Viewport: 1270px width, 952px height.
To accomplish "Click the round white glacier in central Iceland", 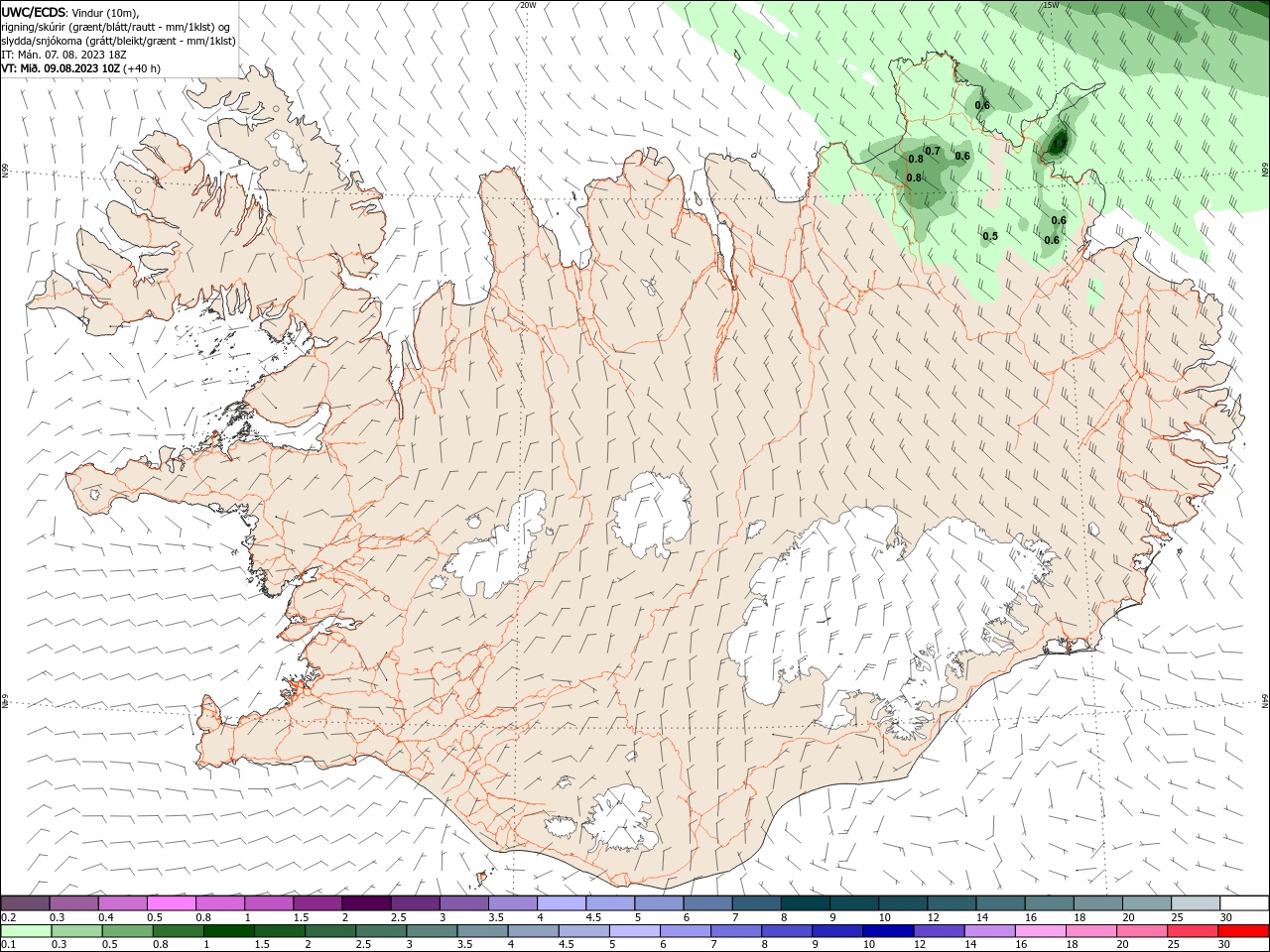I will click(x=652, y=514).
